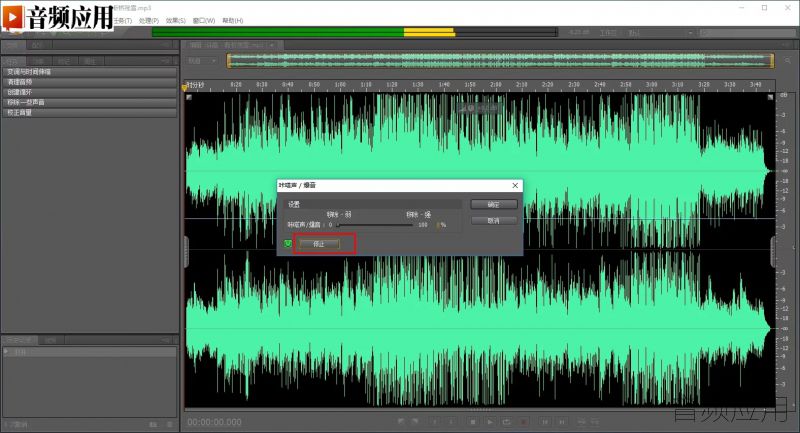Click the right panel collapse grip

(x=773, y=252)
